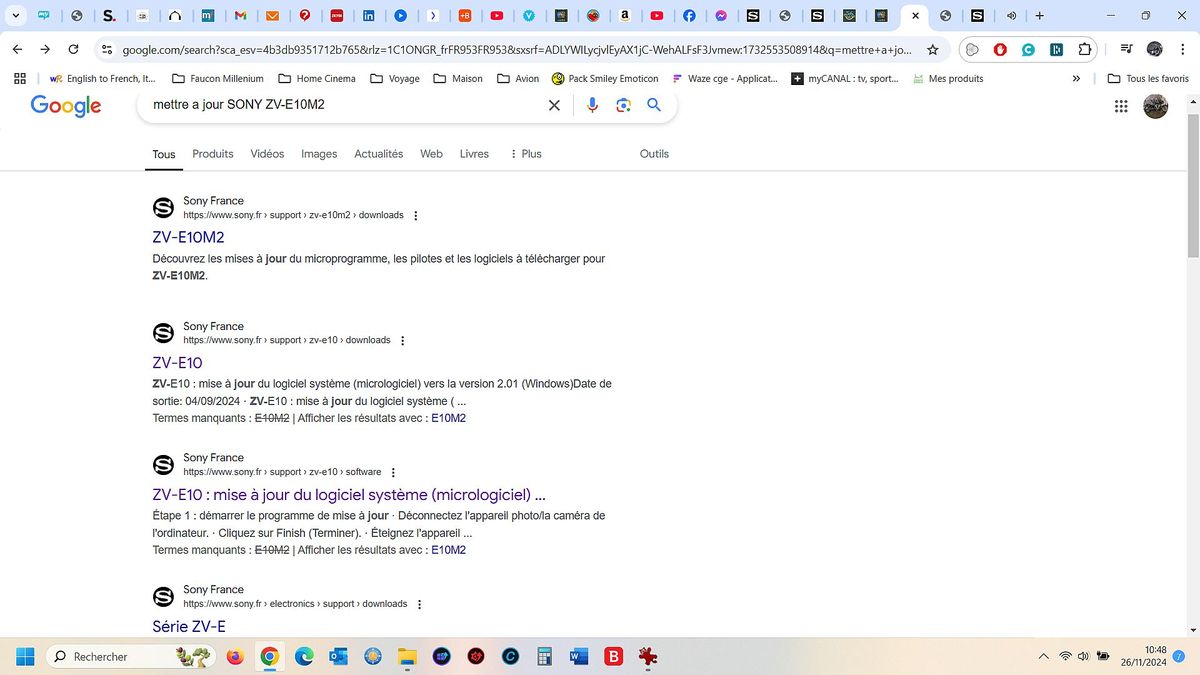Bookmark this page with the star icon
This screenshot has width=1200, height=675.
pos(931,49)
